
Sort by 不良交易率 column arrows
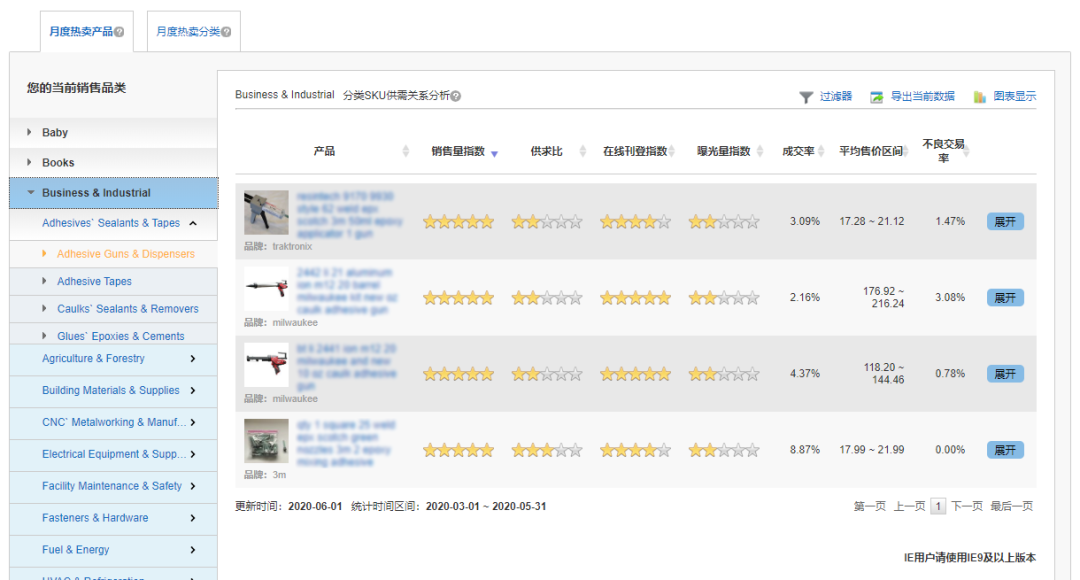coord(966,151)
